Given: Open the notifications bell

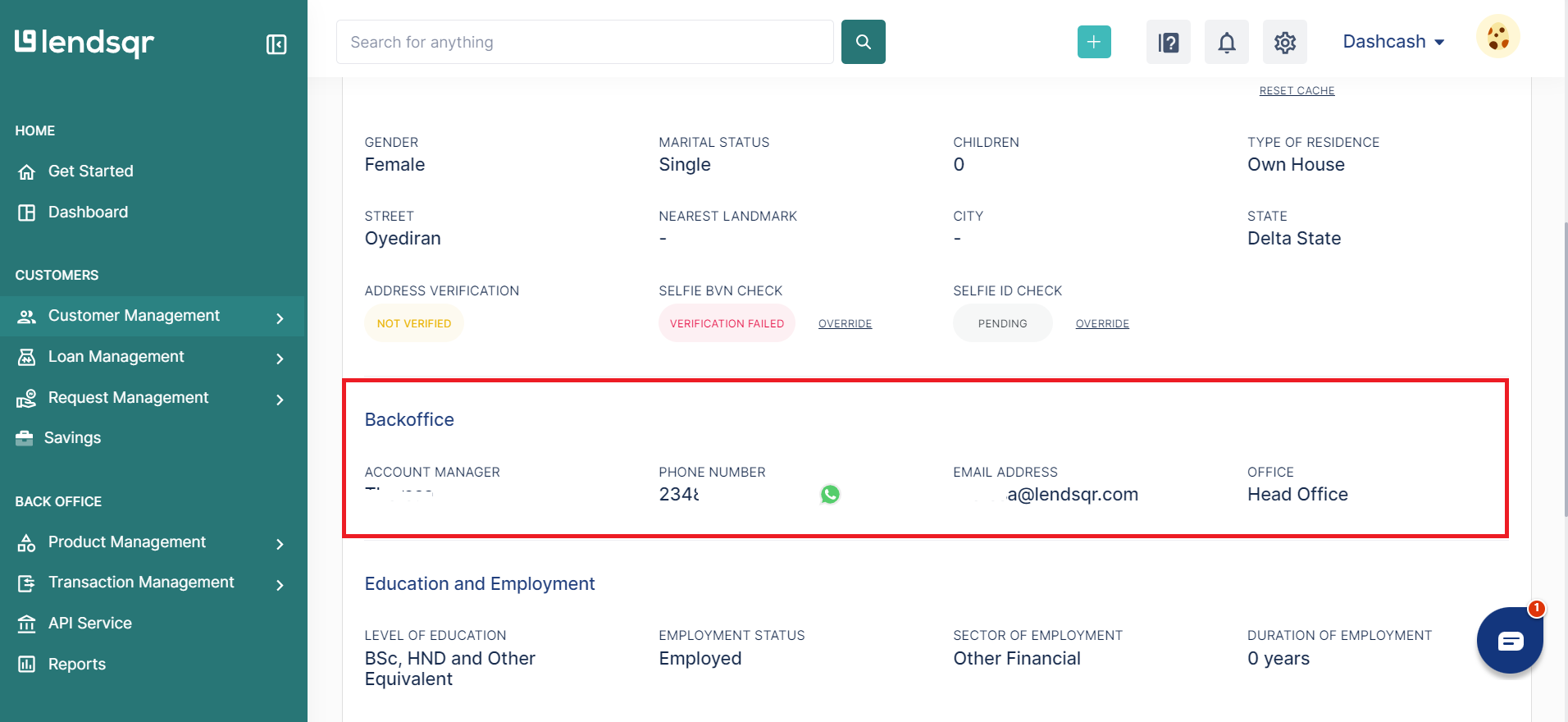Looking at the screenshot, I should pyautogui.click(x=1227, y=42).
